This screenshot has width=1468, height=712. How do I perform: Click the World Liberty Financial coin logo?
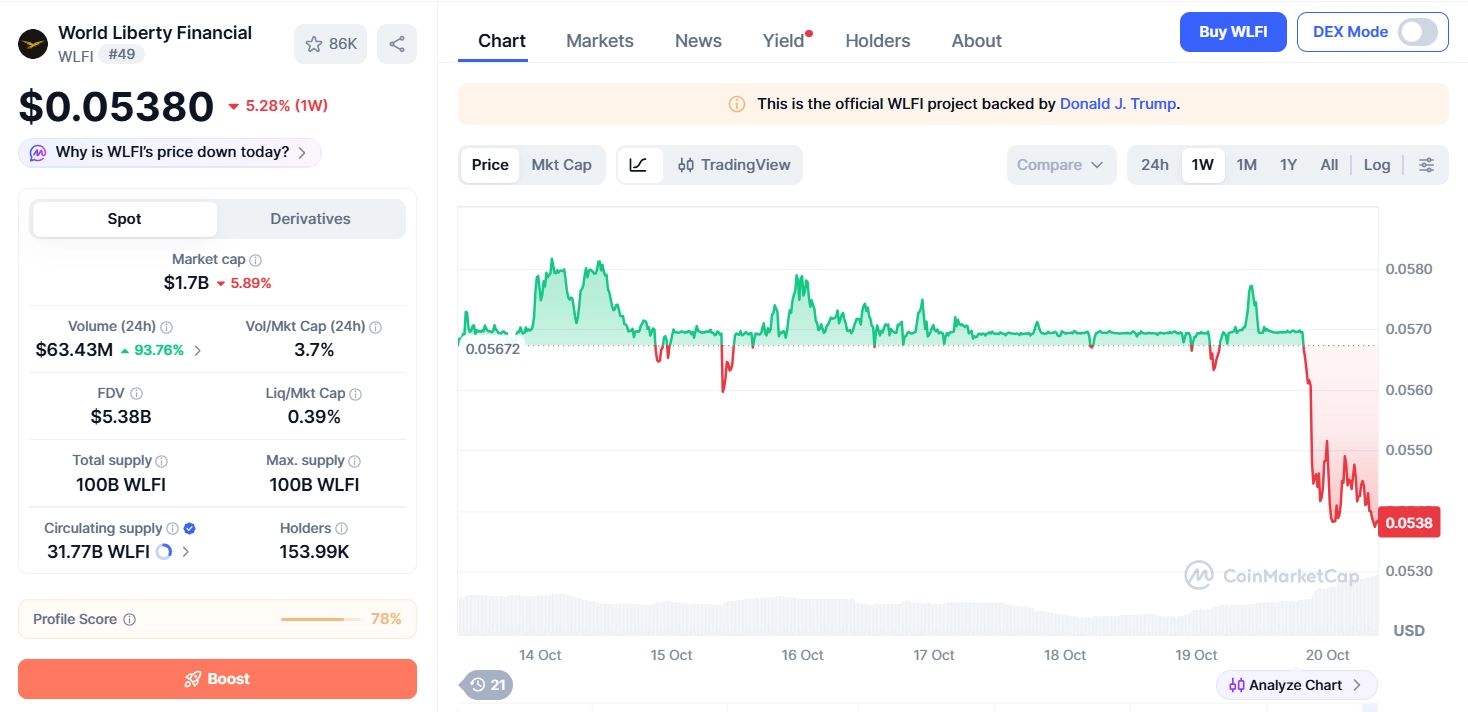click(34, 44)
